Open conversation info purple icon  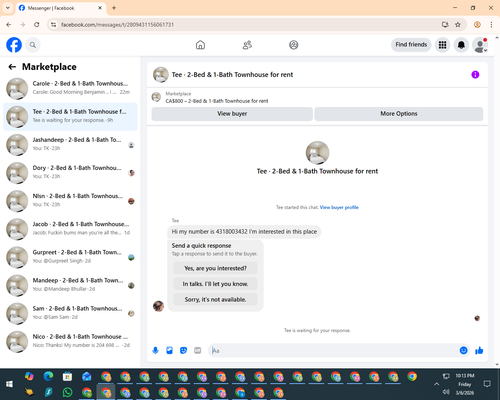475,75
